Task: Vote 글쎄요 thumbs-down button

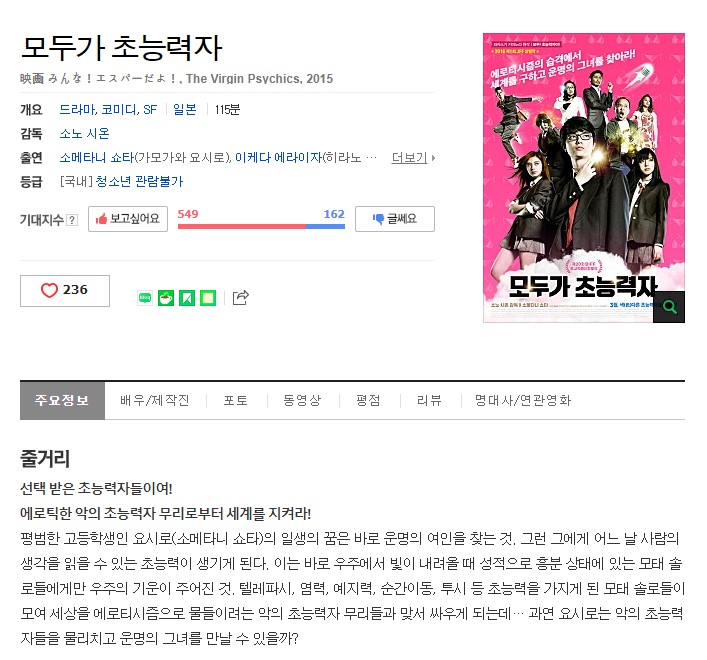Action: pyautogui.click(x=395, y=219)
